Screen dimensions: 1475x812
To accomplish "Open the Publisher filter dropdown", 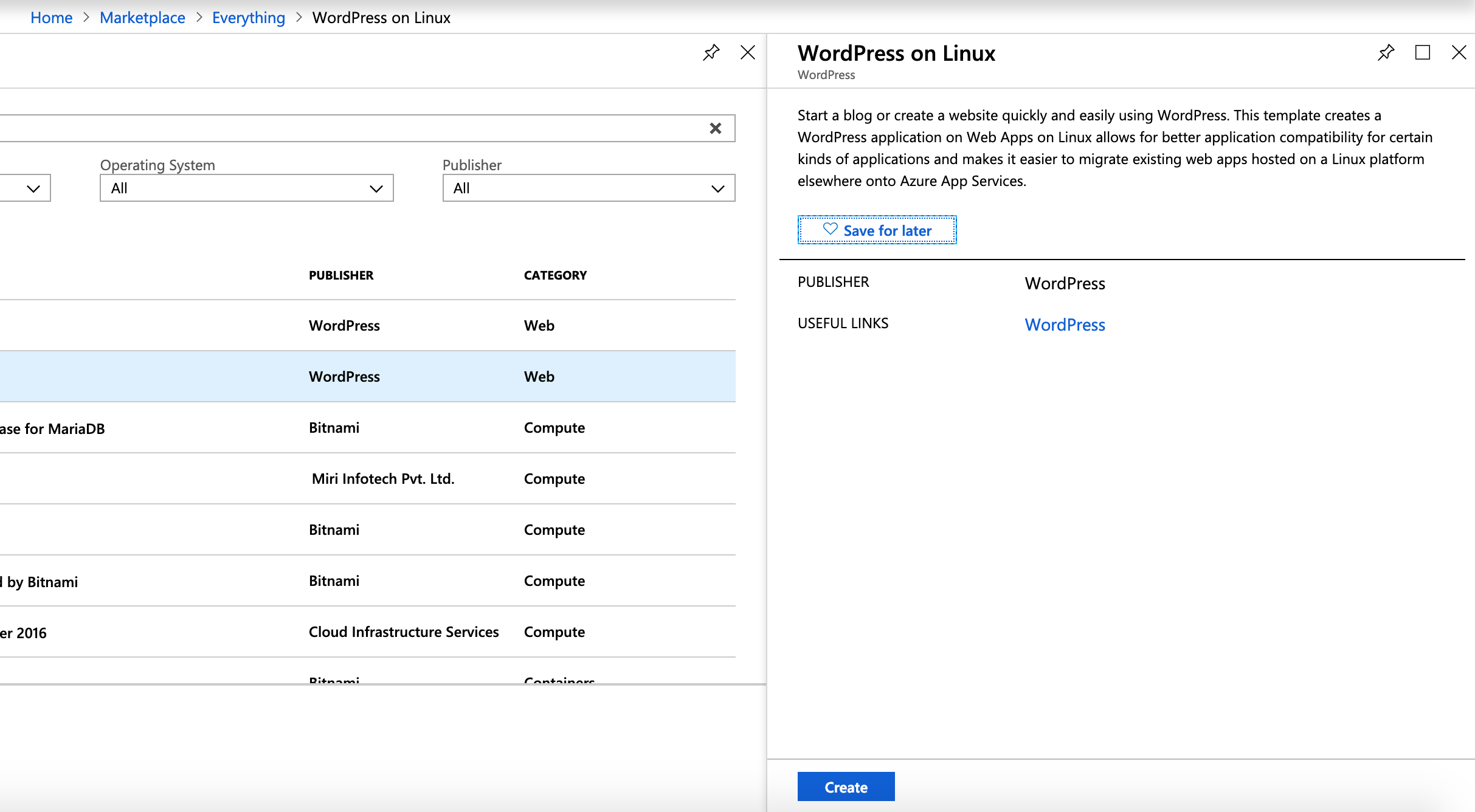I will click(589, 188).
